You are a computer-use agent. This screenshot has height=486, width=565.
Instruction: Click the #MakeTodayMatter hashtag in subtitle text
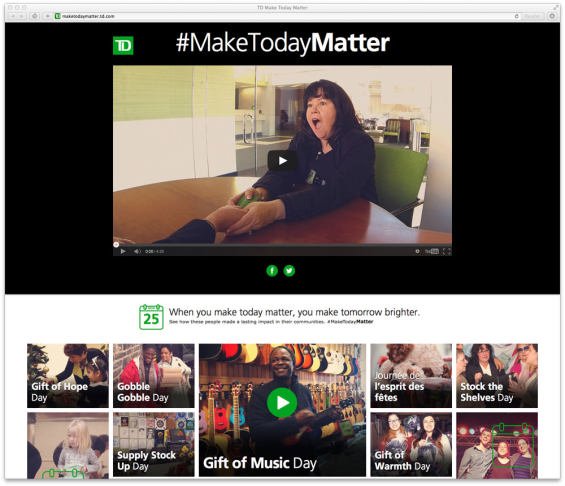point(350,322)
